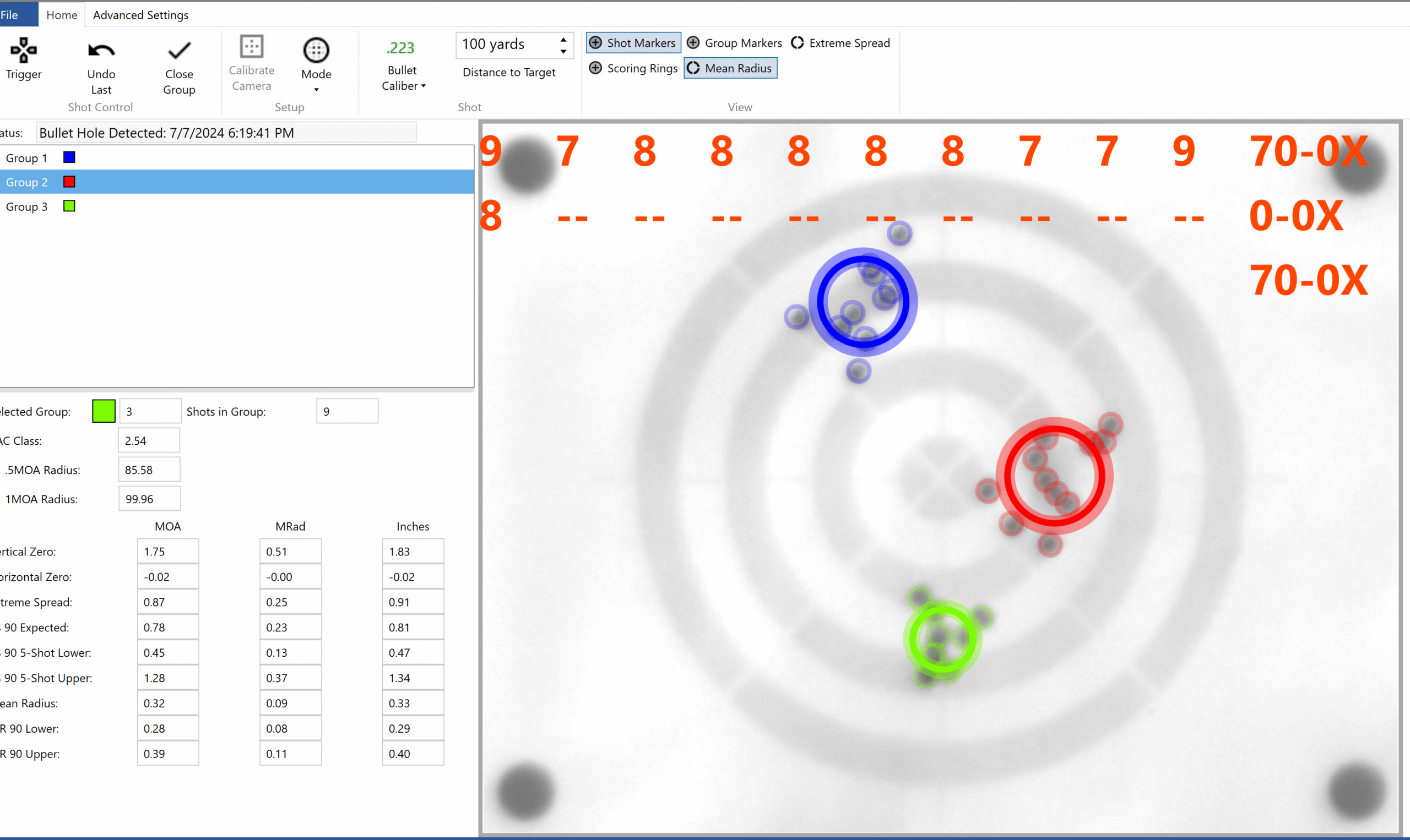
Task: Open the Mode target icon
Action: click(316, 51)
